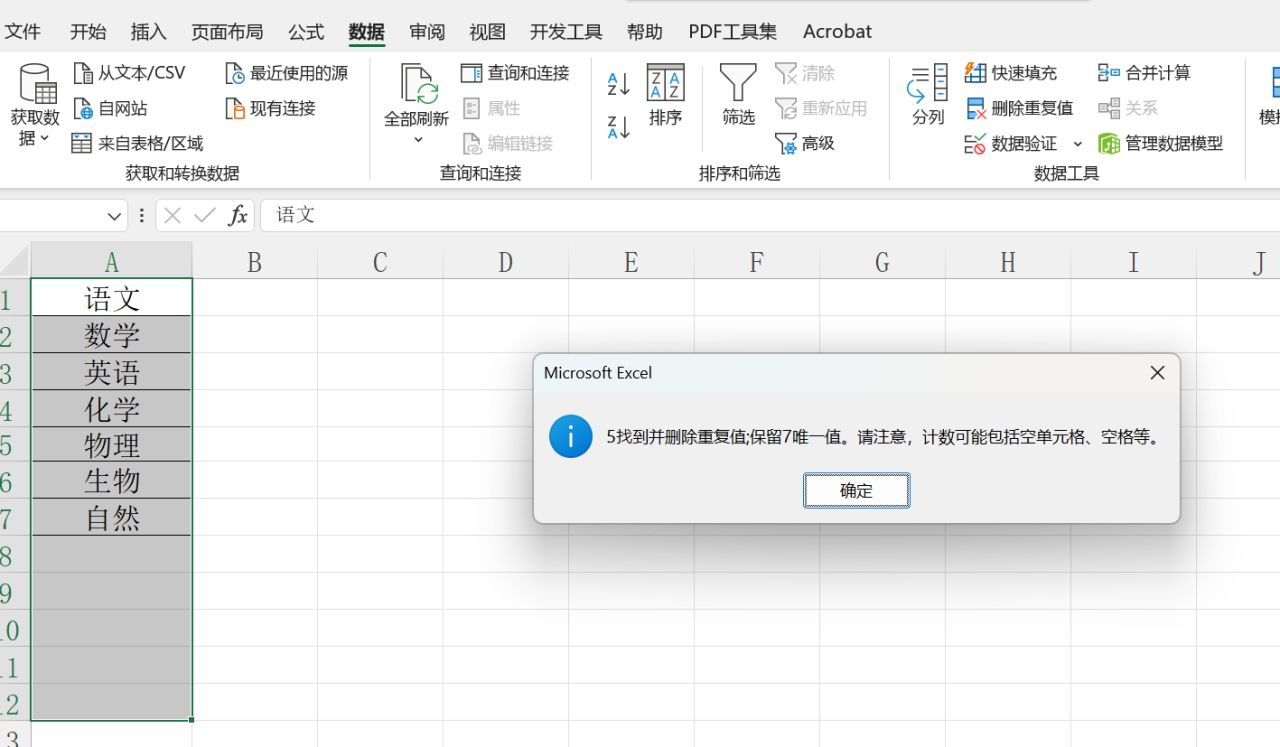The image size is (1280, 747).
Task: Expand the 数据验证 dropdown arrow
Action: pos(1078,144)
